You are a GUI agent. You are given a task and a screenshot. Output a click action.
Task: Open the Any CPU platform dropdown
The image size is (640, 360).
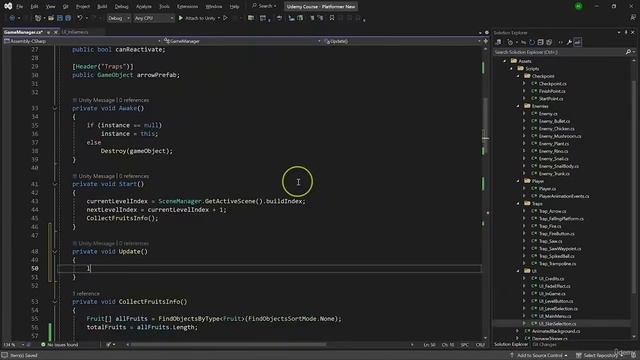tap(153, 18)
